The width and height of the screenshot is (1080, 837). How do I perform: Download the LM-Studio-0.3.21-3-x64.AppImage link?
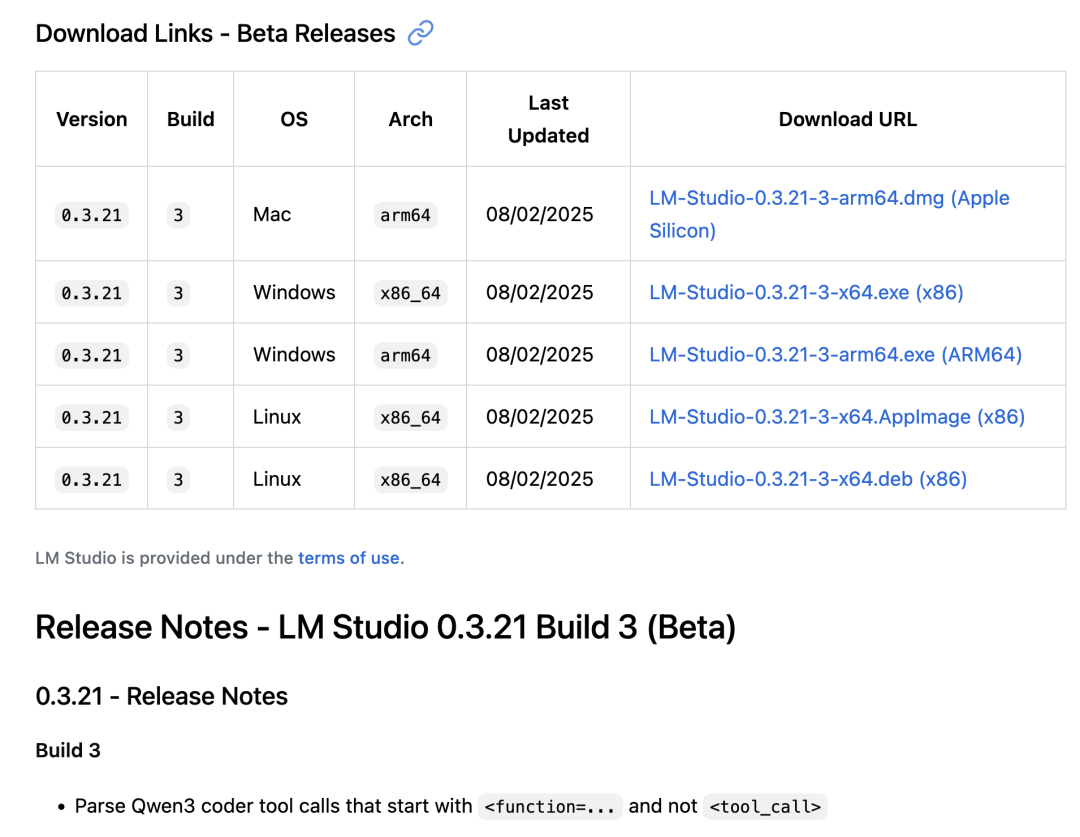point(836,417)
